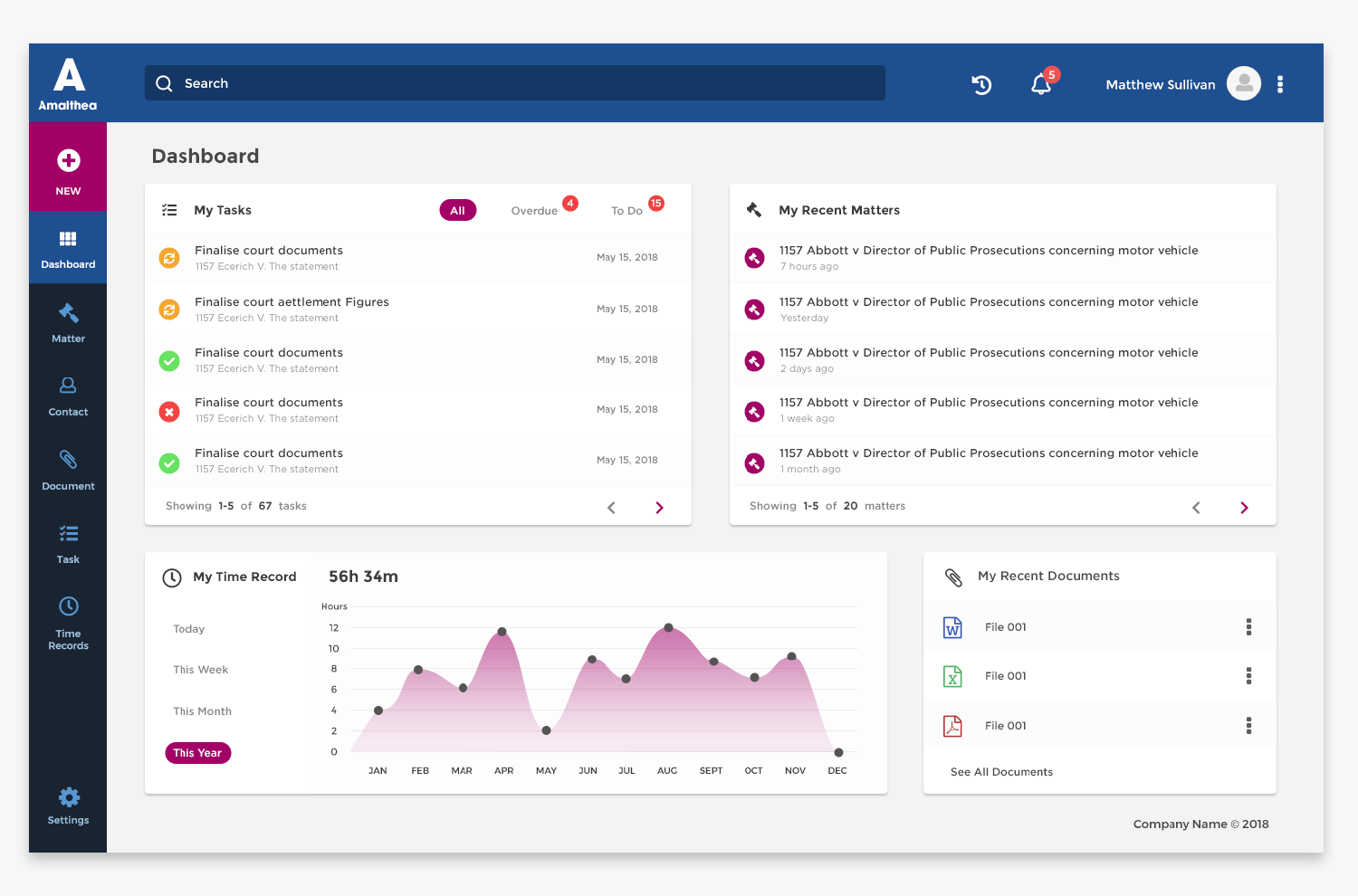
Task: Open Matter section via gavel icon
Action: click(x=68, y=322)
